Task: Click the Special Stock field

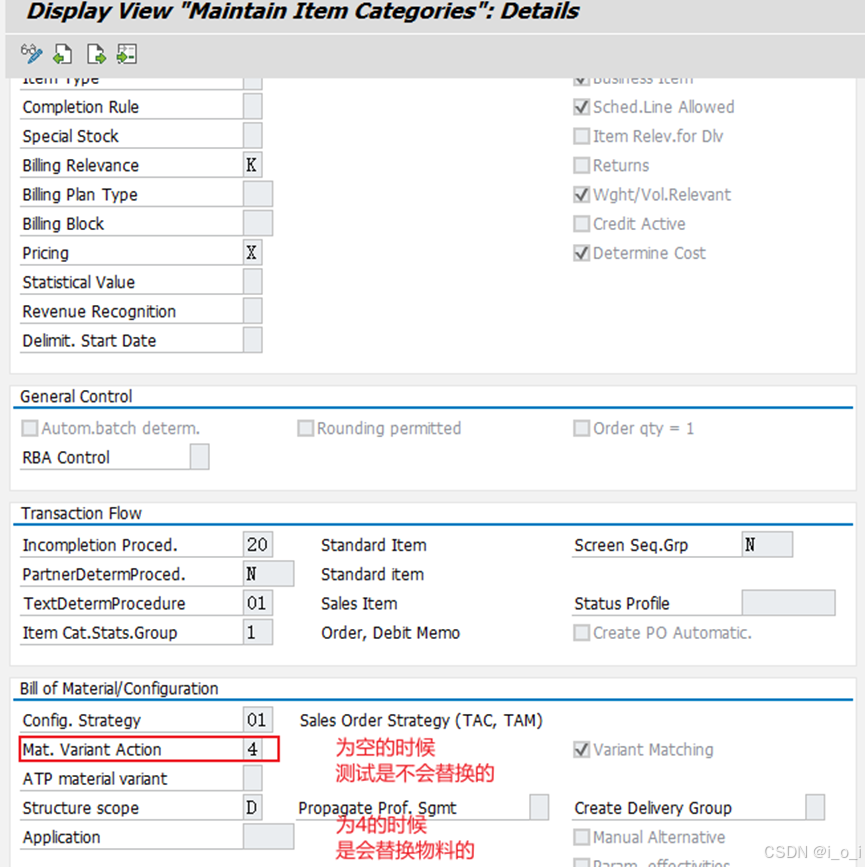Action: tap(253, 136)
